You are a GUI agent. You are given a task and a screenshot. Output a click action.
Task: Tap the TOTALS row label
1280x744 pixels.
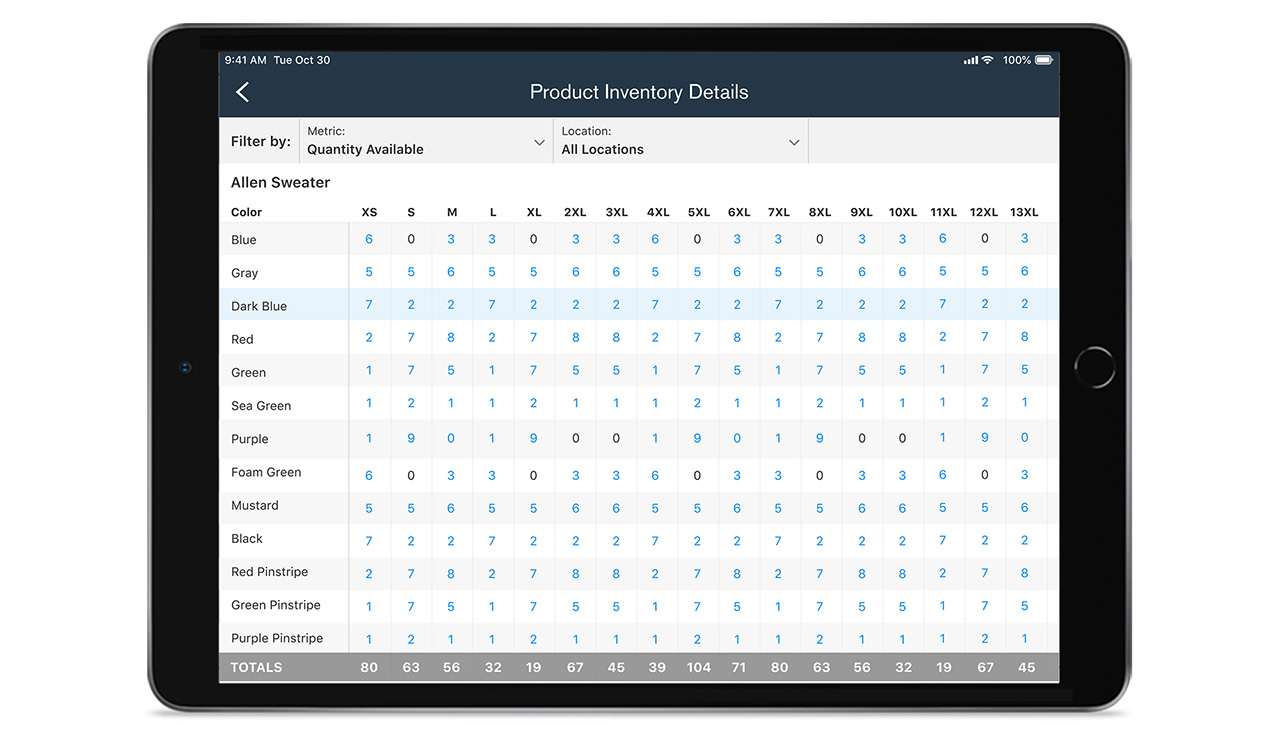257,667
